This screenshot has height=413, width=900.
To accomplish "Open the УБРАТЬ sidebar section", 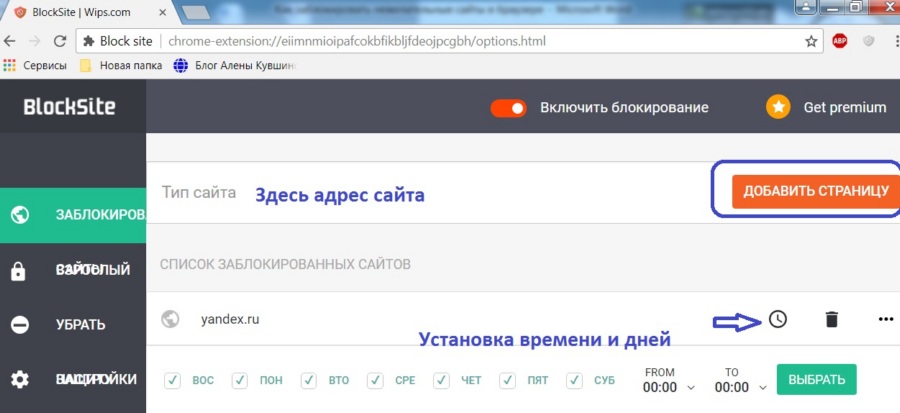I will click(x=73, y=325).
